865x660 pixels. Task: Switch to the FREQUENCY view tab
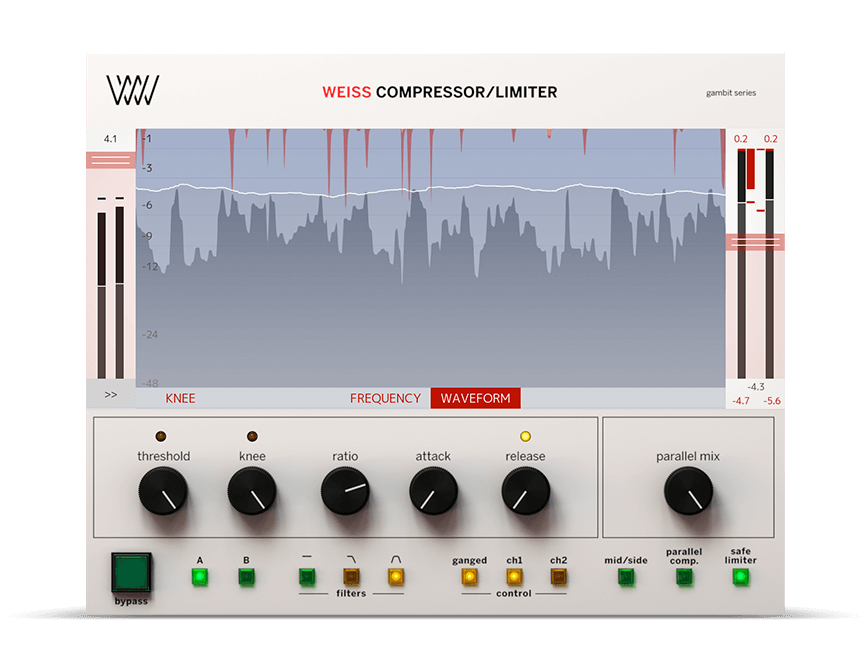point(385,398)
